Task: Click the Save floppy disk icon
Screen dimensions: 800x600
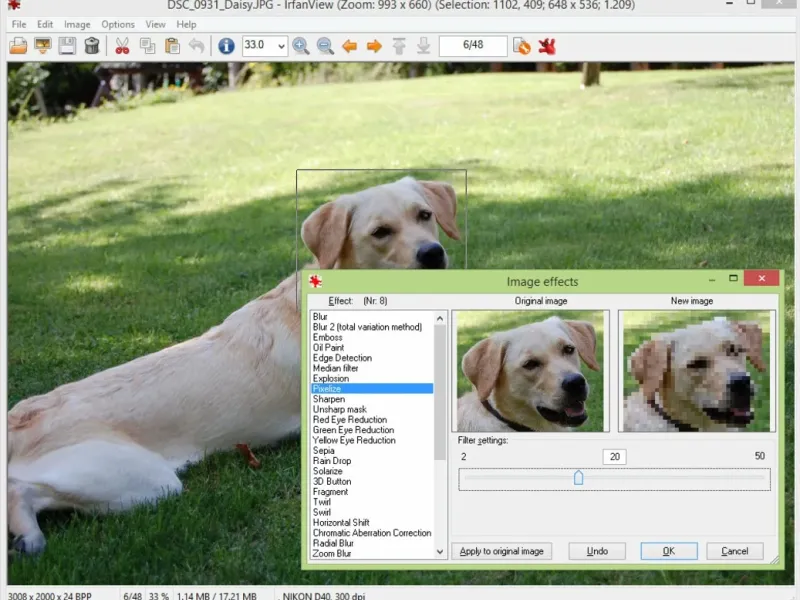Action: (x=67, y=45)
